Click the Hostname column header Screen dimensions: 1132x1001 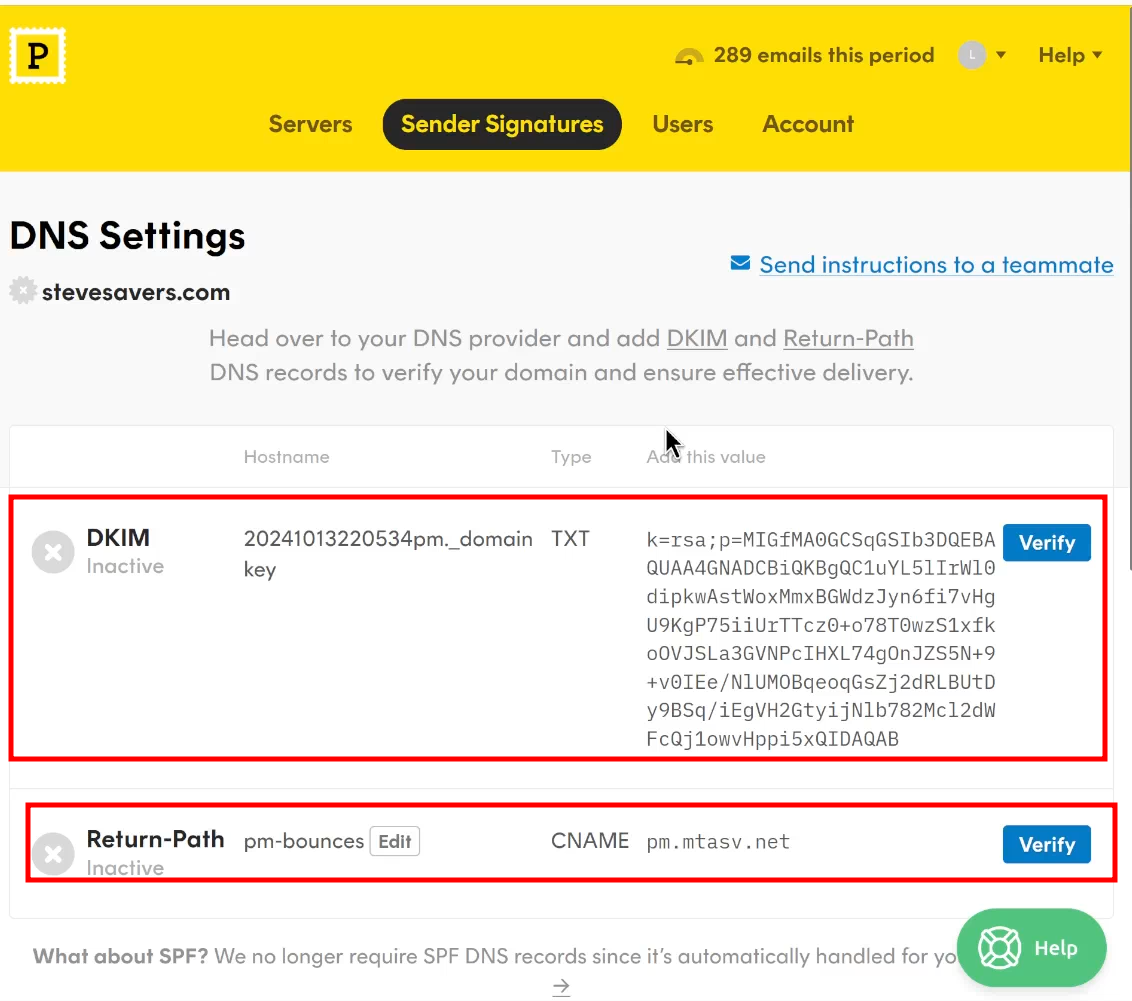coord(287,457)
